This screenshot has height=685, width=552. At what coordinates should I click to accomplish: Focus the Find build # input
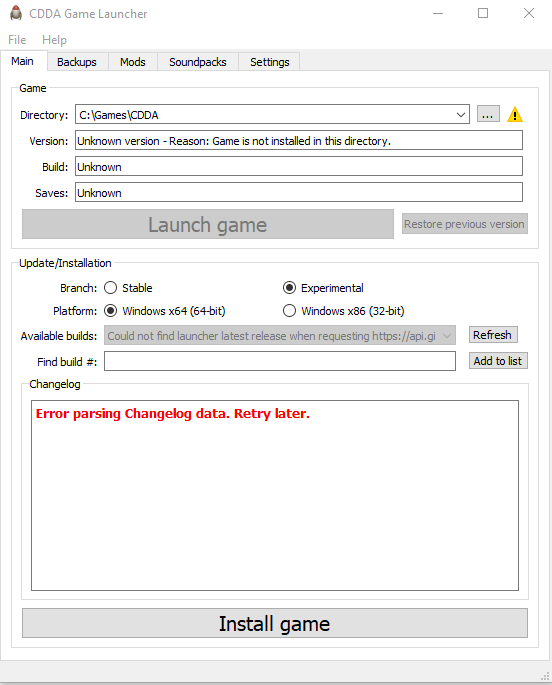[280, 361]
